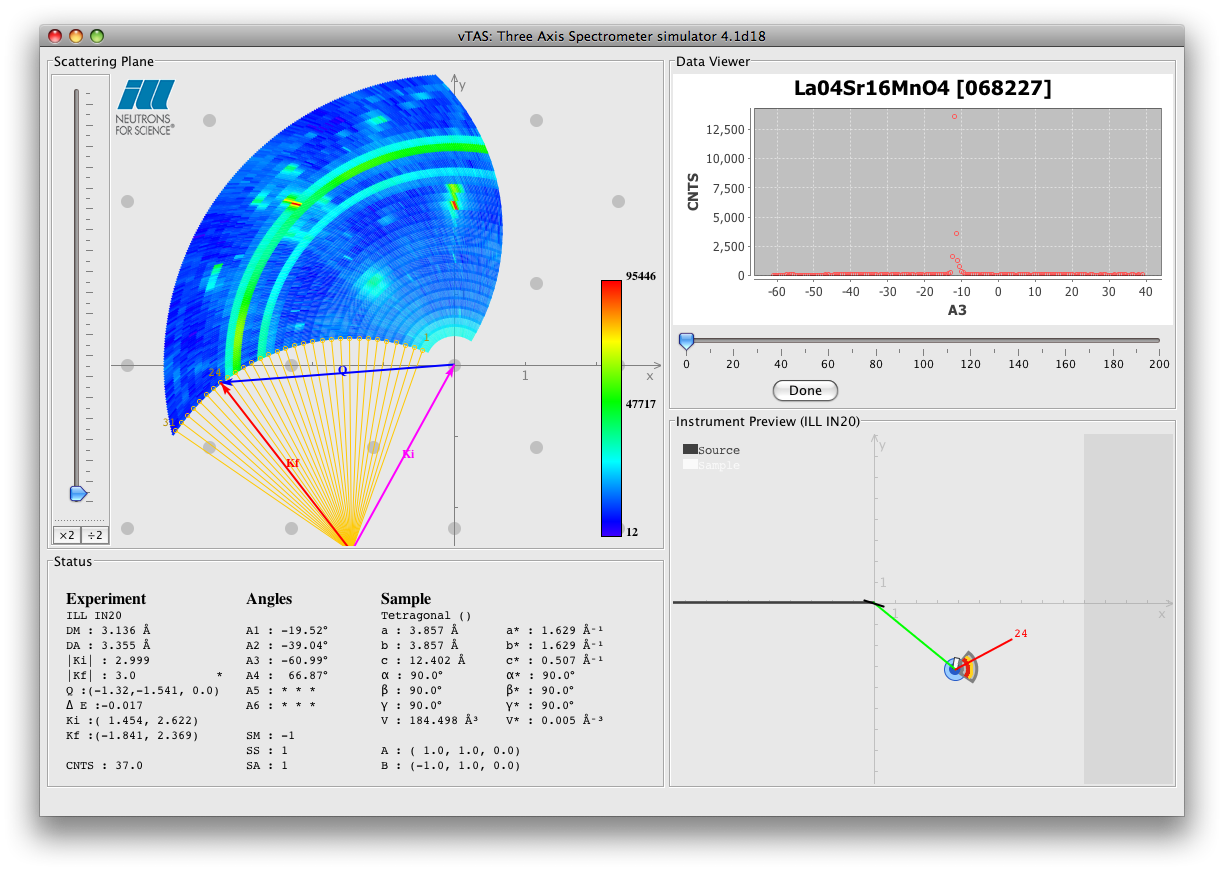This screenshot has width=1224, height=871.
Task: Select the red Kf vector label
Action: [292, 463]
